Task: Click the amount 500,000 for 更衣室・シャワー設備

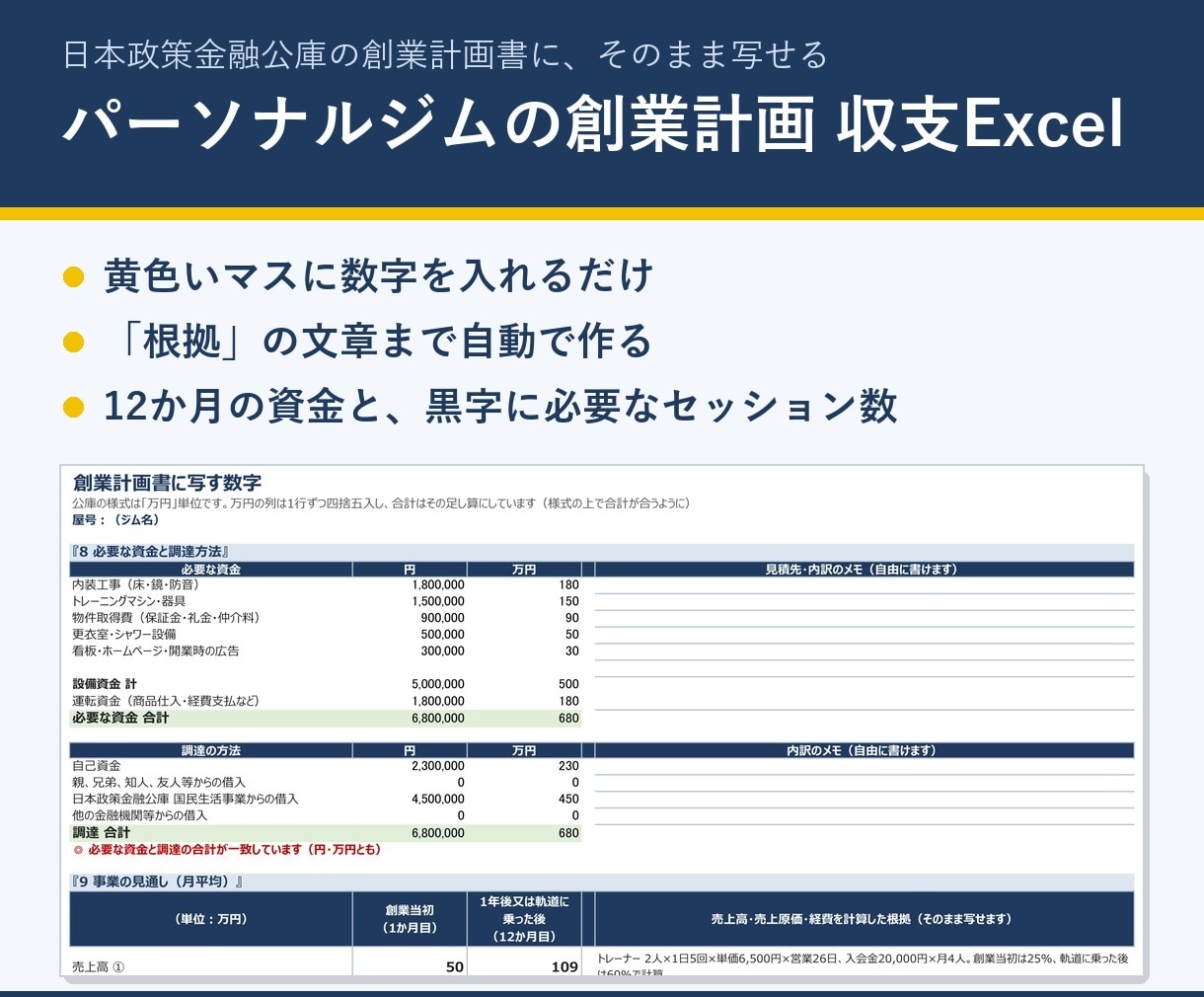Action: (442, 635)
